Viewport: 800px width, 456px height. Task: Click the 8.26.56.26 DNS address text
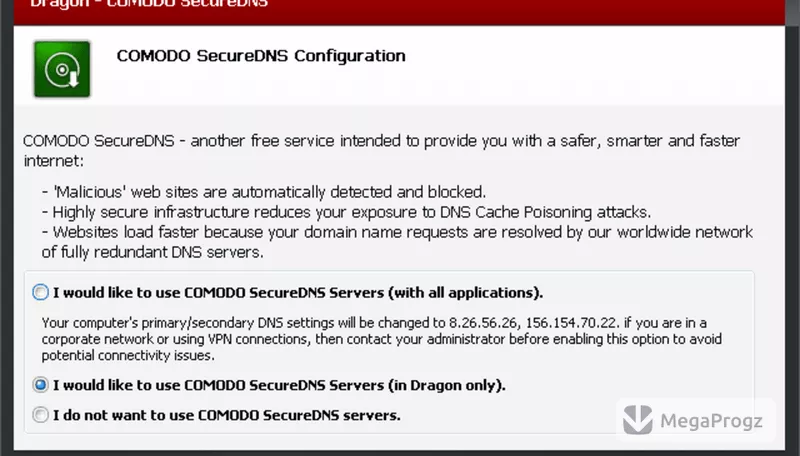pos(483,323)
